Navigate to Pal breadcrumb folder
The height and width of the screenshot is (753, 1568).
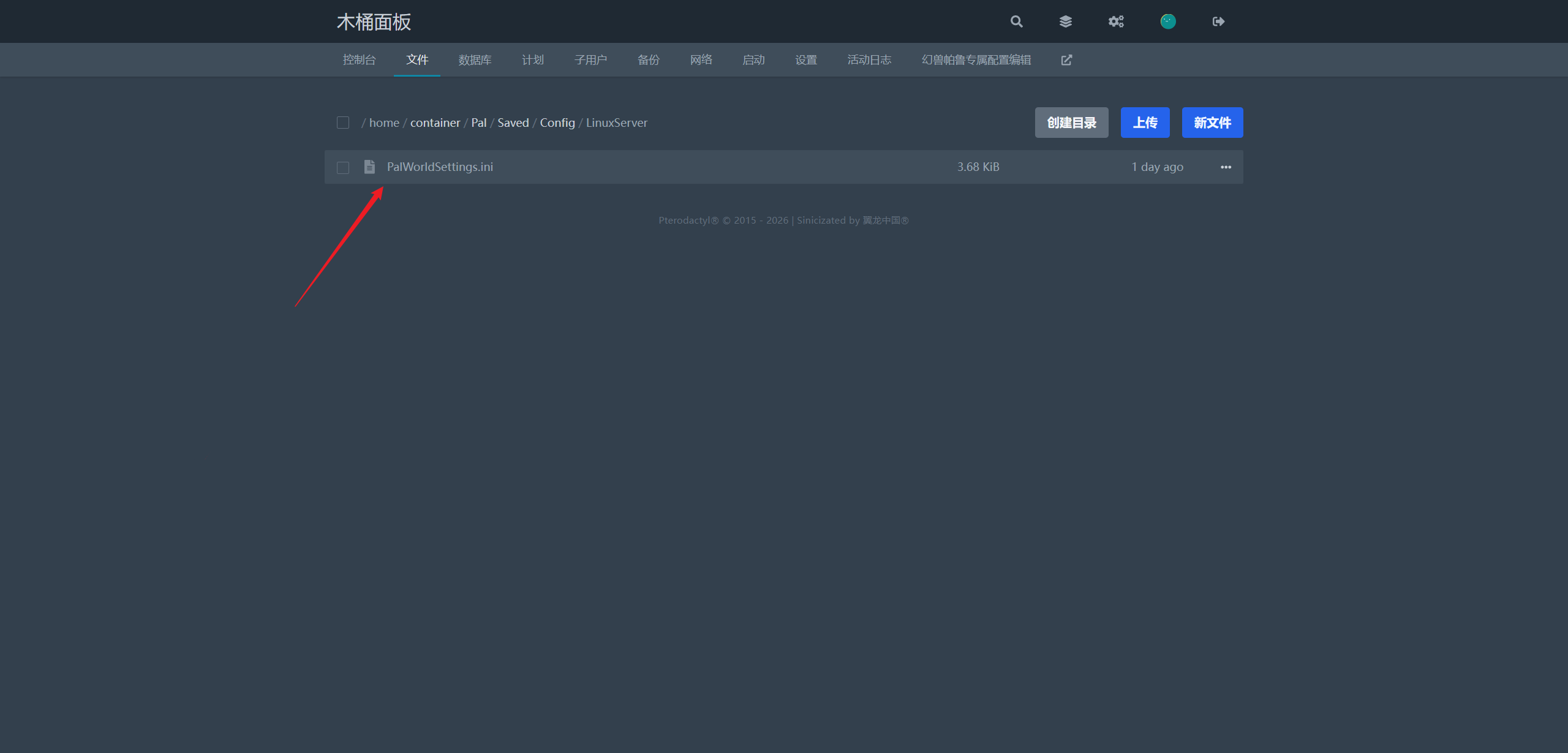(478, 123)
